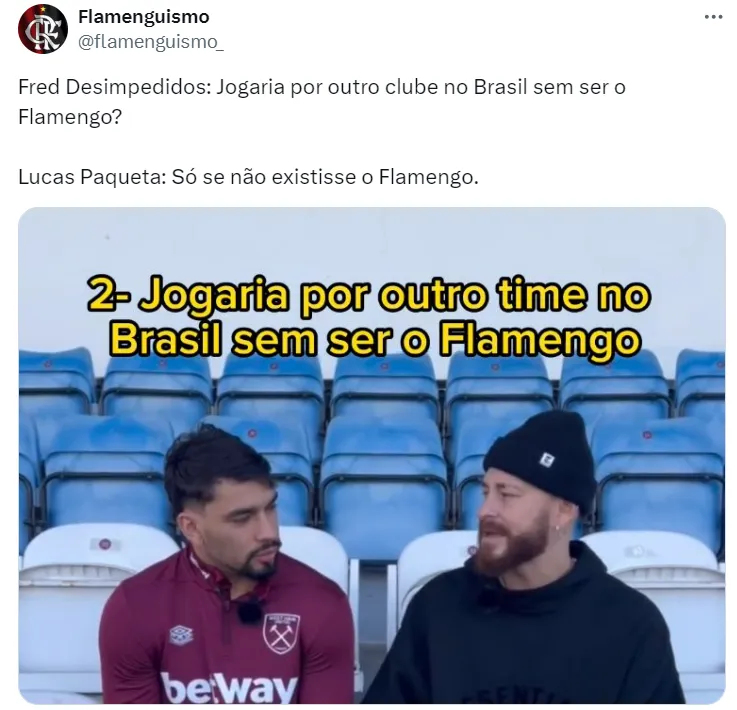Click the man in maroon West Ham top
The width and height of the screenshot is (737, 710).
226,566
